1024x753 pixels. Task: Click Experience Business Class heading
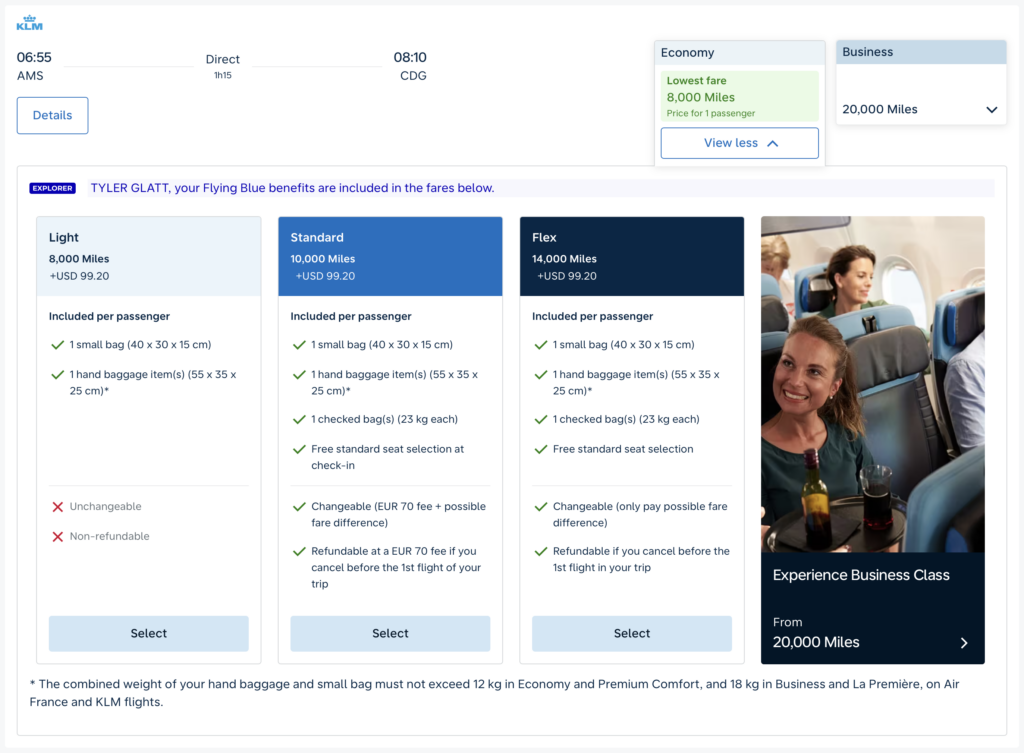point(861,575)
